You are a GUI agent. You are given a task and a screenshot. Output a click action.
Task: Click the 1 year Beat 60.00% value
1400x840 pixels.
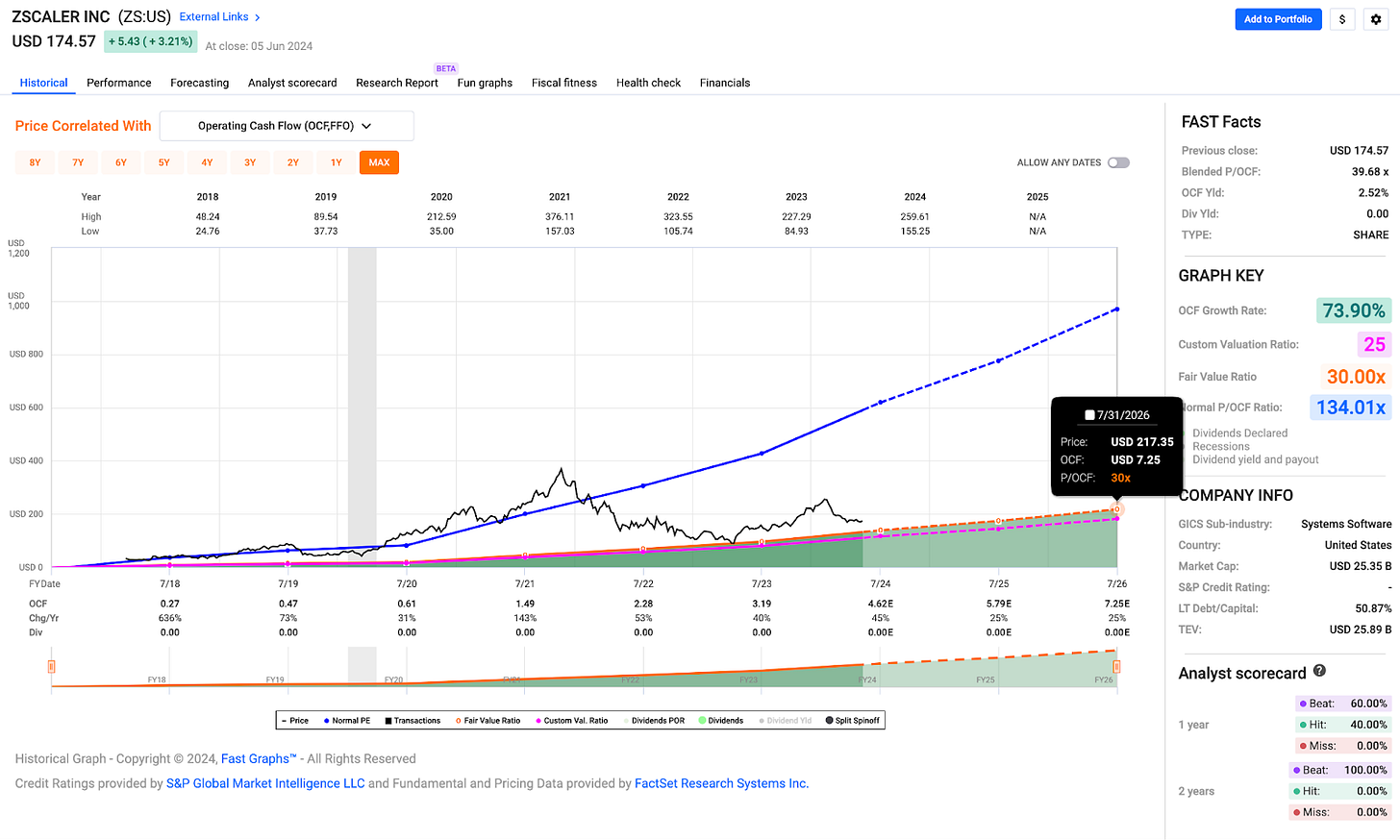coord(1369,704)
